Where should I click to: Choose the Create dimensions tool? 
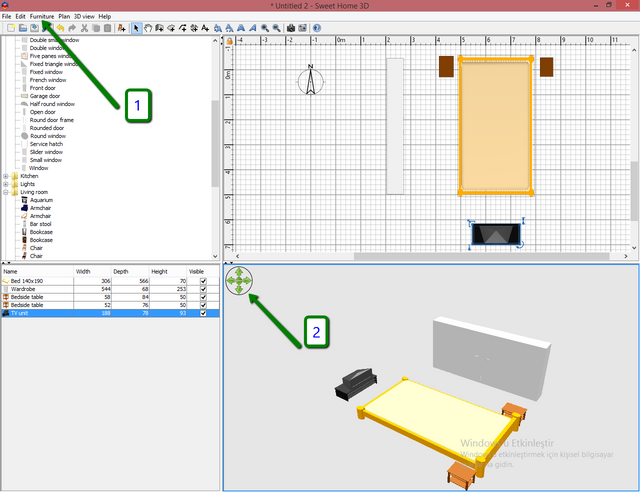[194, 28]
